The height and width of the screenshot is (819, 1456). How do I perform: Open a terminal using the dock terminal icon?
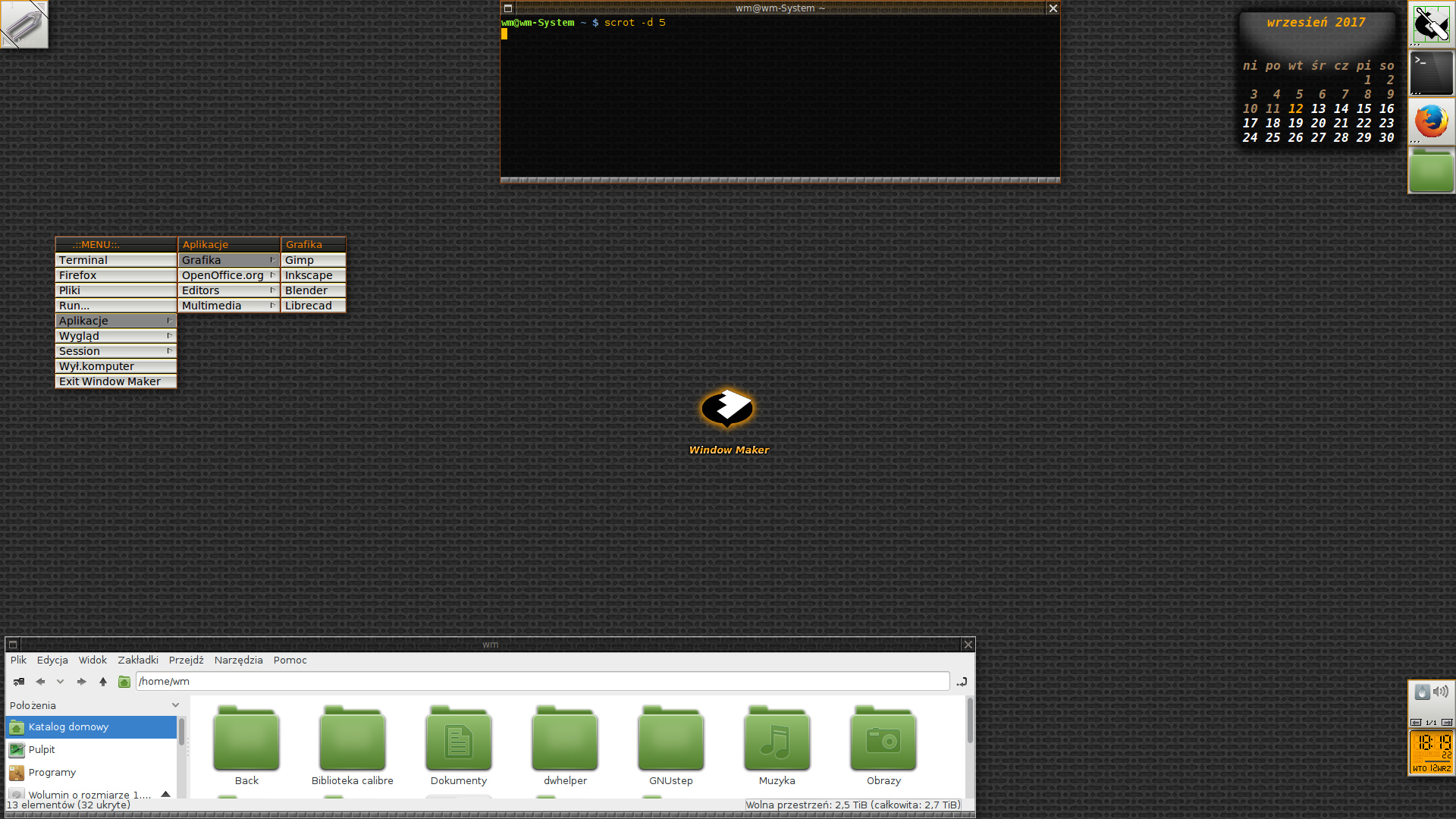1431,73
